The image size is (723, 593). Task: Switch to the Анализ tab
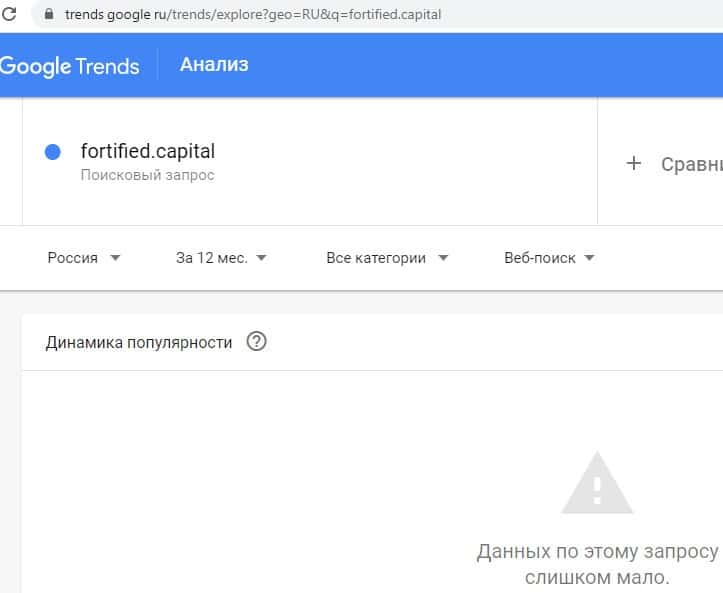pyautogui.click(x=214, y=65)
